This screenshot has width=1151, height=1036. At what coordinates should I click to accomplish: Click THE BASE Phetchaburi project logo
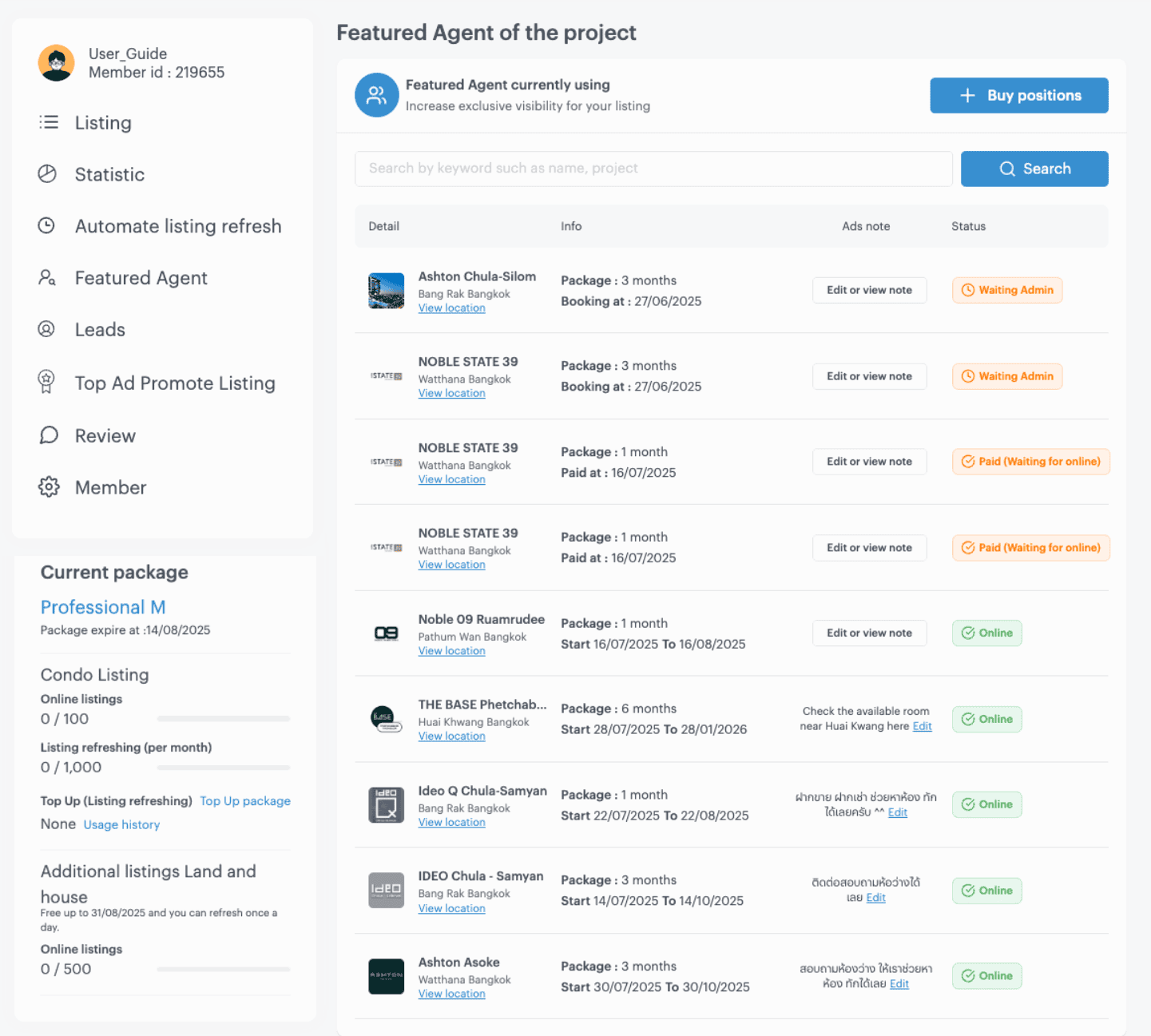(x=386, y=719)
